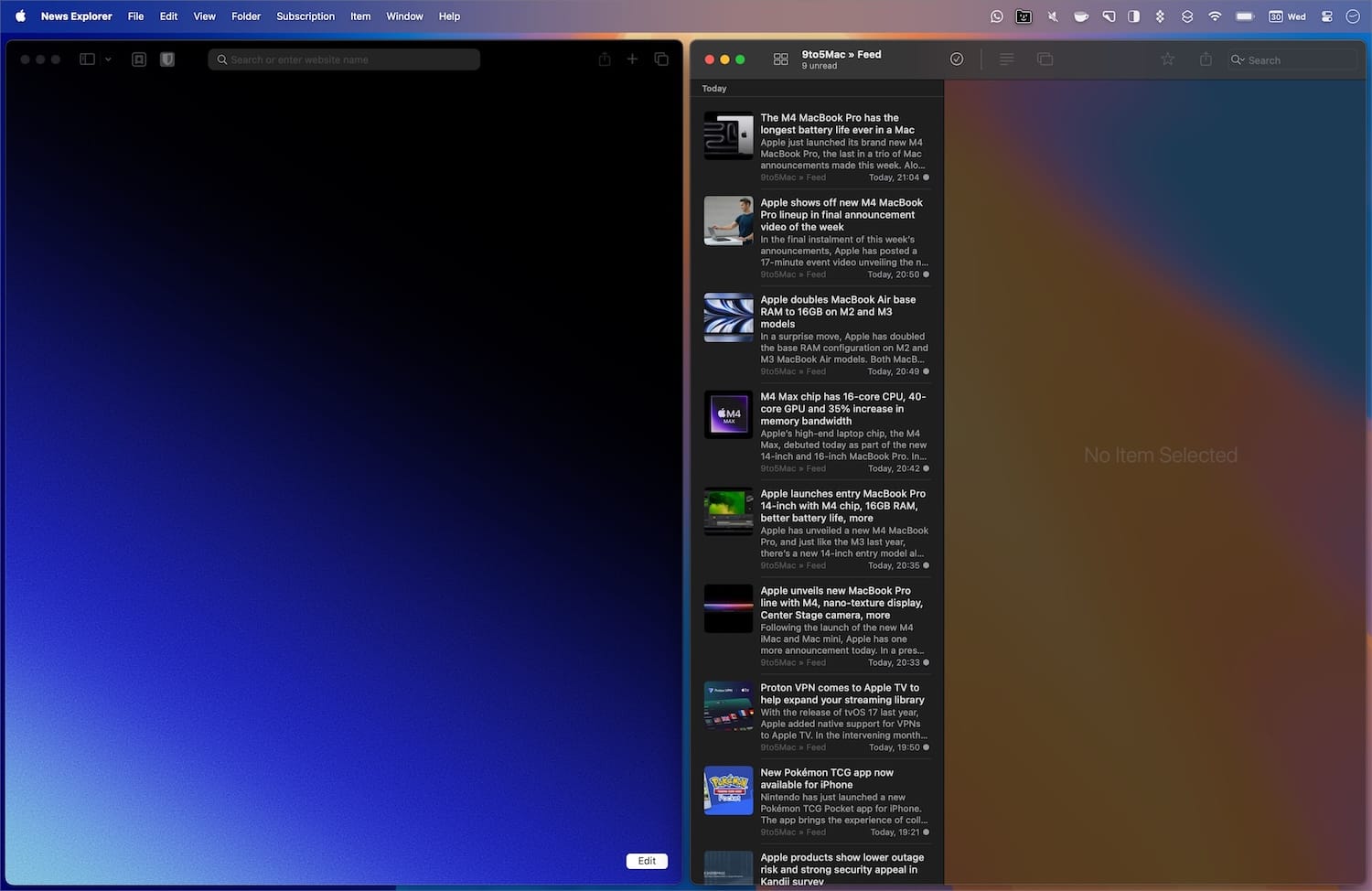The image size is (1372, 891).
Task: Click the stacked layers menu bar icon
Action: 1187,16
